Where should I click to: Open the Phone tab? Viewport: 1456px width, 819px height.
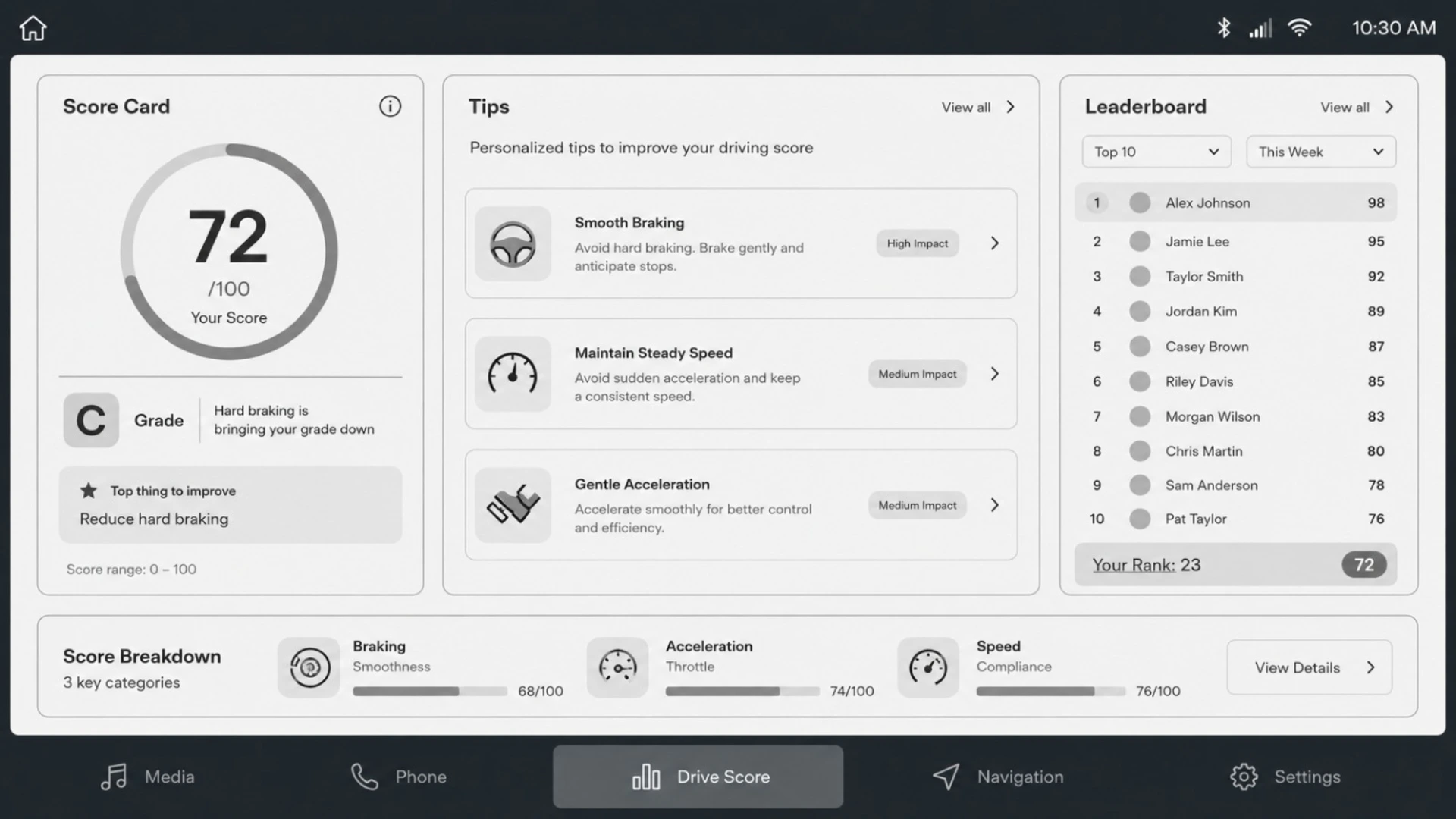tap(399, 777)
